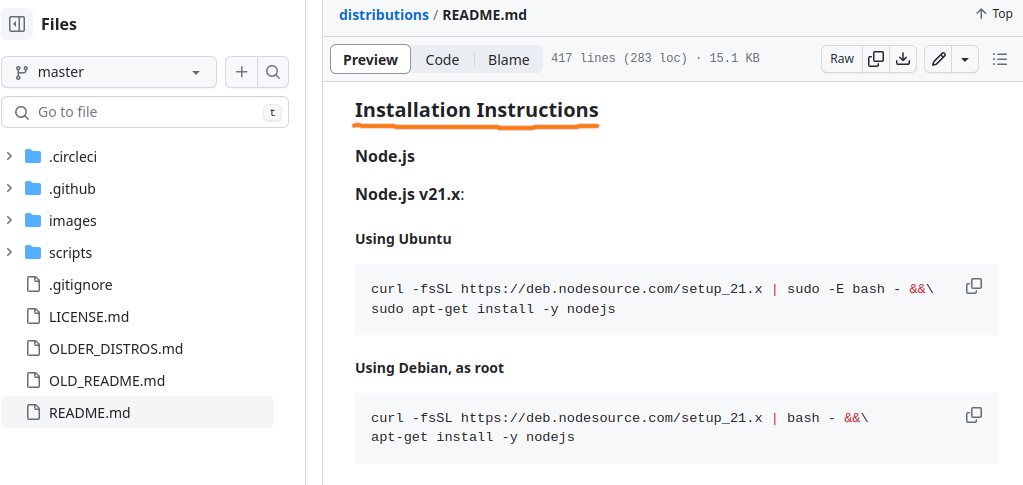Click the README.md breadcrumb filename

[x=484, y=14]
